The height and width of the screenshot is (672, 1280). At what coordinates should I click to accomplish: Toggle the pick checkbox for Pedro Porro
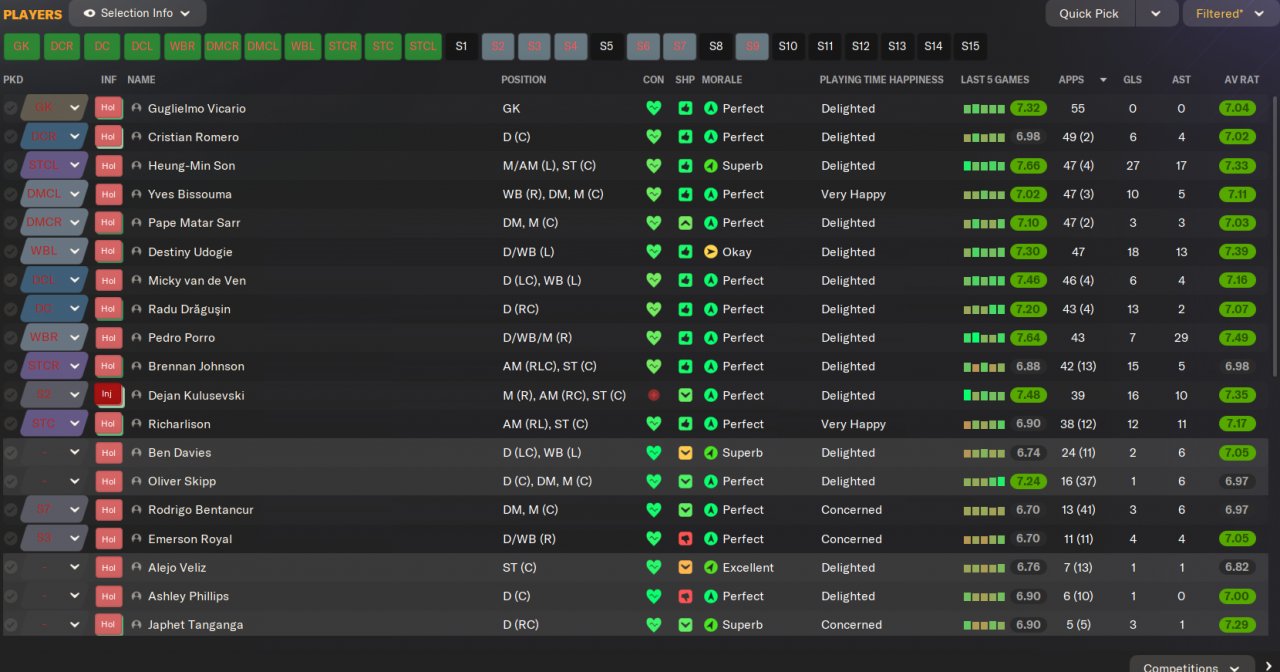10,337
